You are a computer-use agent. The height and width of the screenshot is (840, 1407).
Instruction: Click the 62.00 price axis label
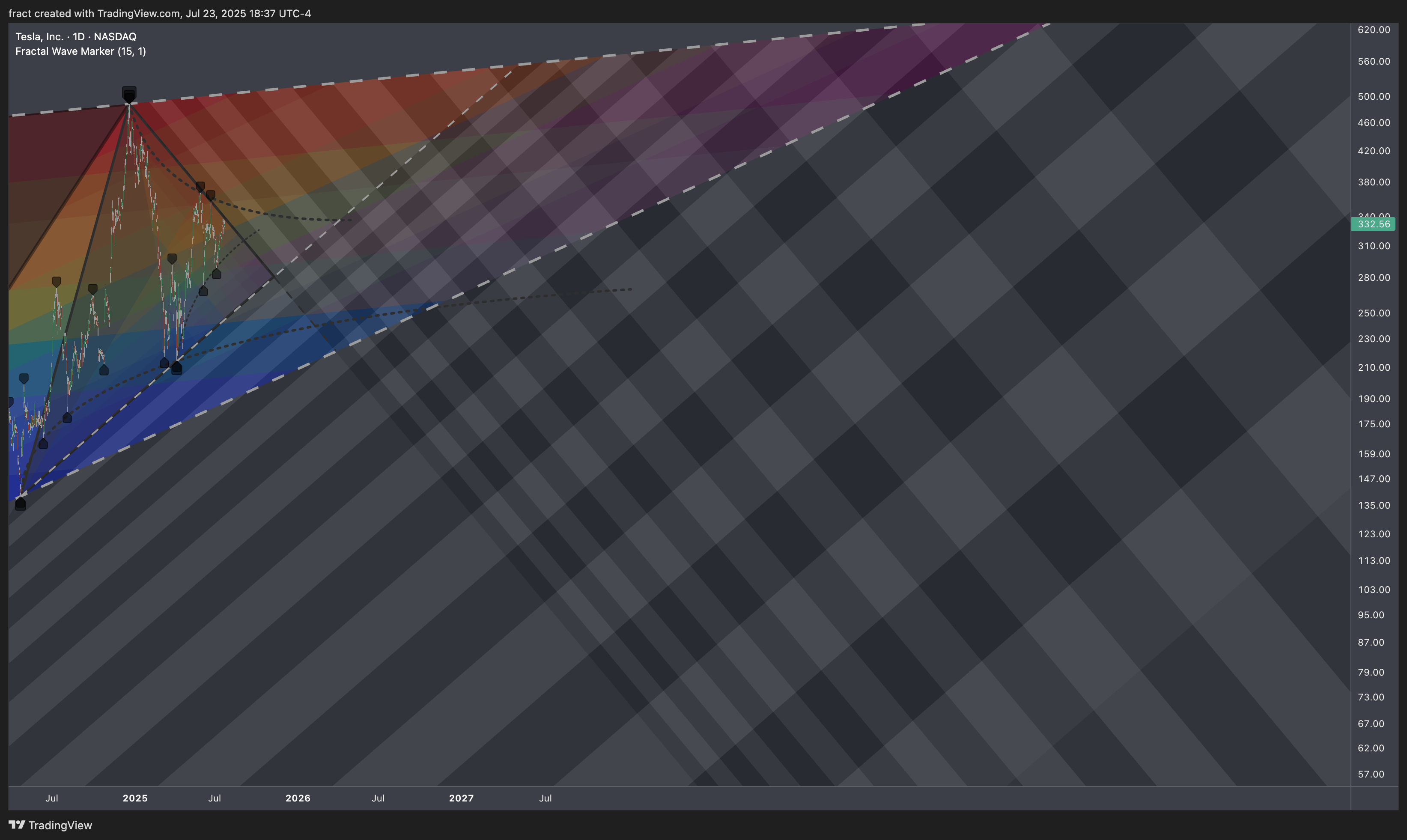1371,748
